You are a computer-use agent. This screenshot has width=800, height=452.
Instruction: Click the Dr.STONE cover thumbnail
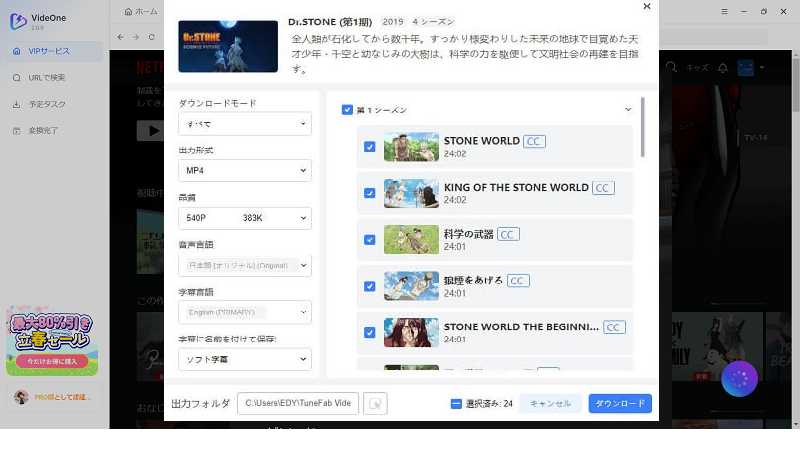228,46
